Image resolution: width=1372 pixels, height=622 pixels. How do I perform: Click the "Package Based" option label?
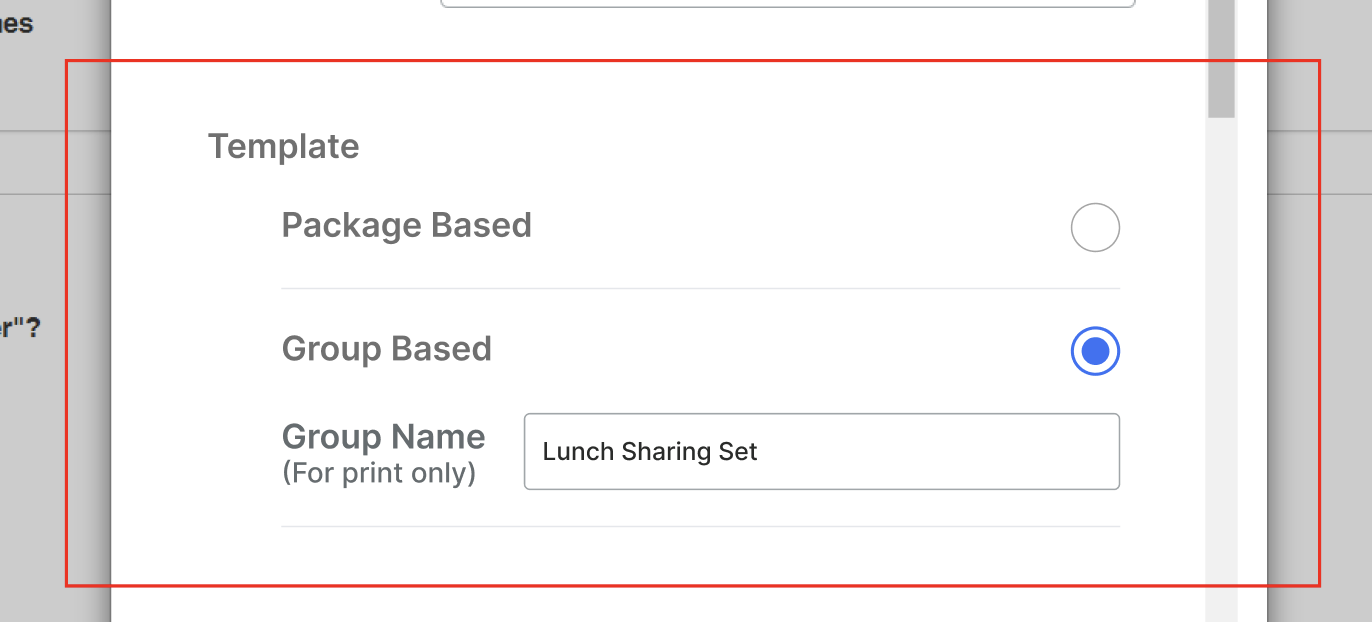(406, 226)
